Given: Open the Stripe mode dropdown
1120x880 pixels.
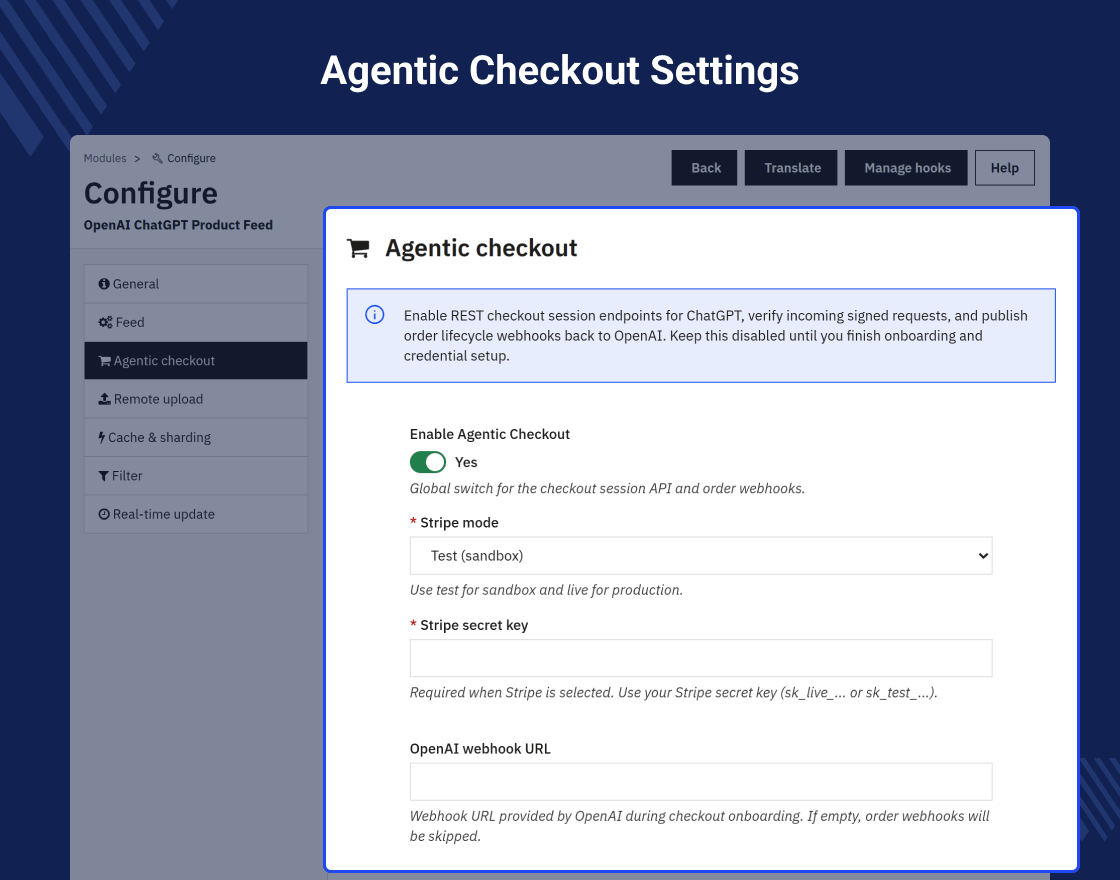Looking at the screenshot, I should [701, 556].
